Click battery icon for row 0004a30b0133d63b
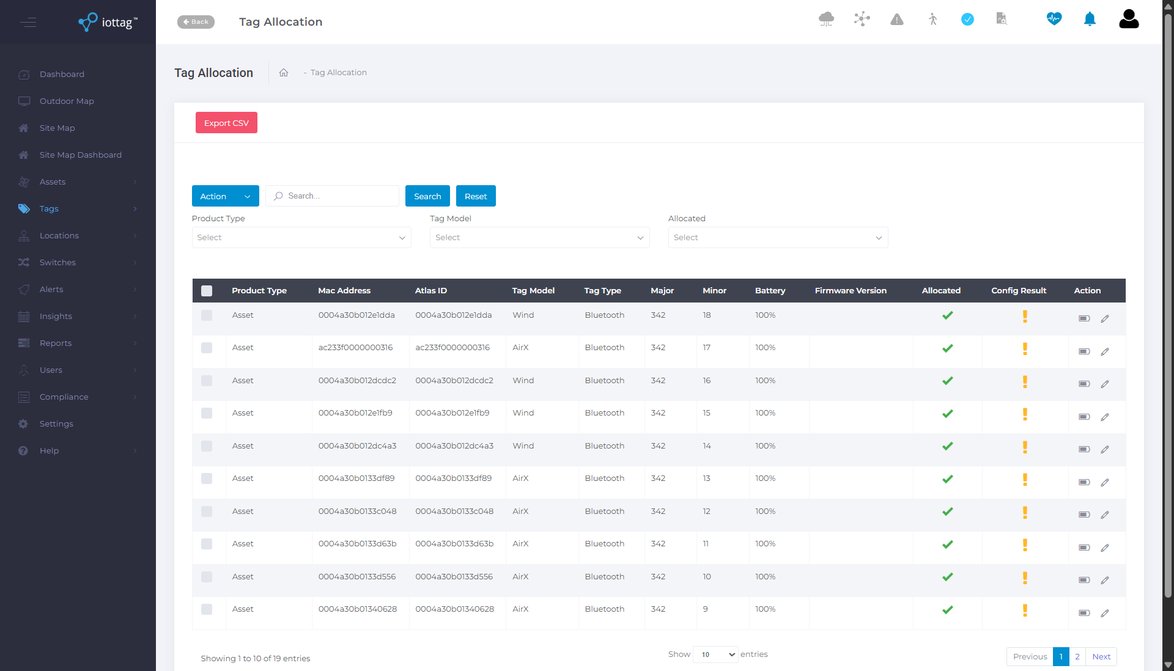Viewport: 1174px width, 671px height. (1083, 547)
